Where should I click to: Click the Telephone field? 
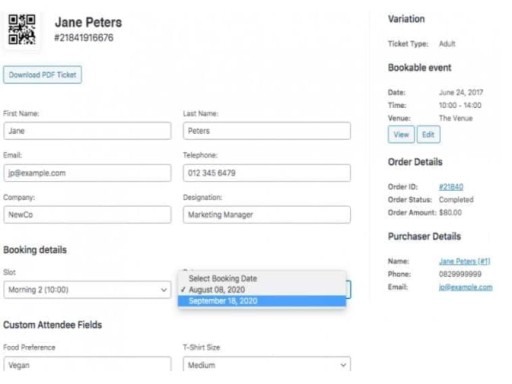point(267,173)
